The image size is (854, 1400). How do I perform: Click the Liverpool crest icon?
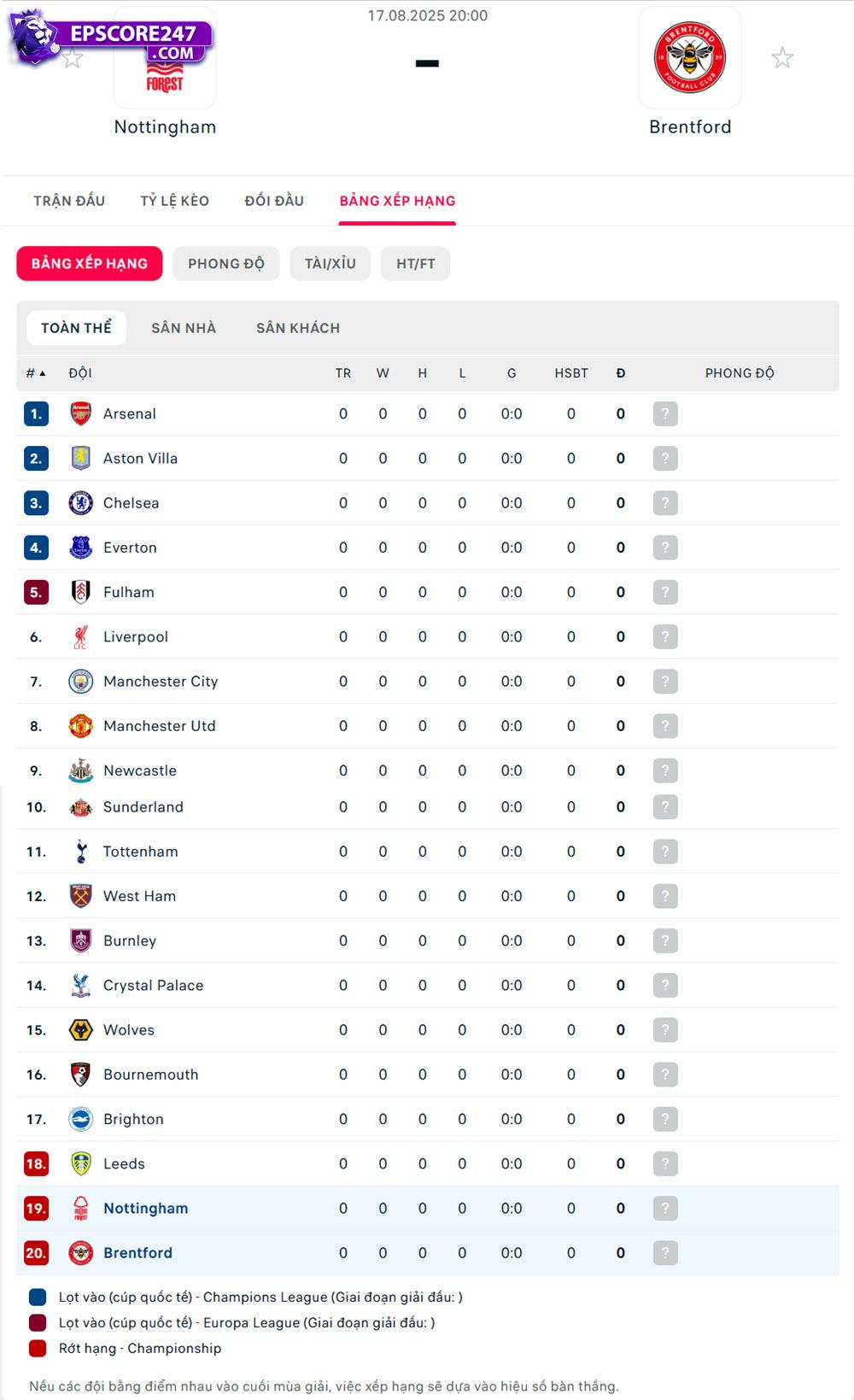click(x=81, y=637)
